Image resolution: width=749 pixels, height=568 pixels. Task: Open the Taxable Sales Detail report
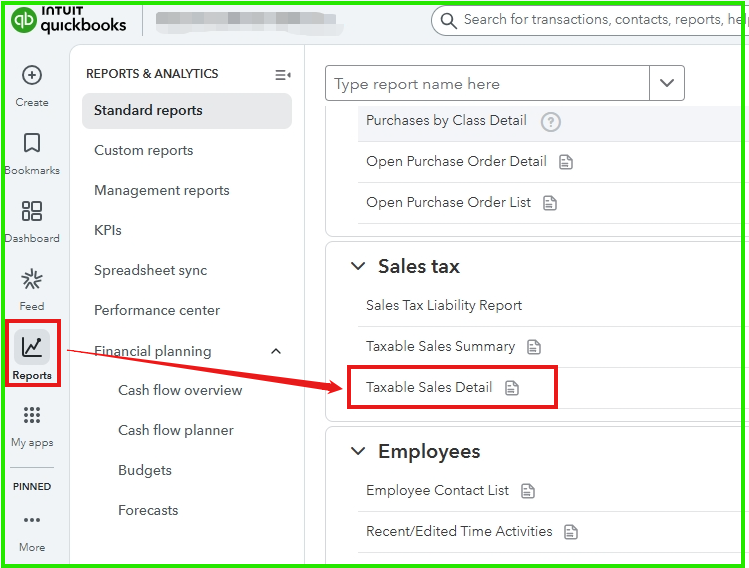click(x=429, y=387)
